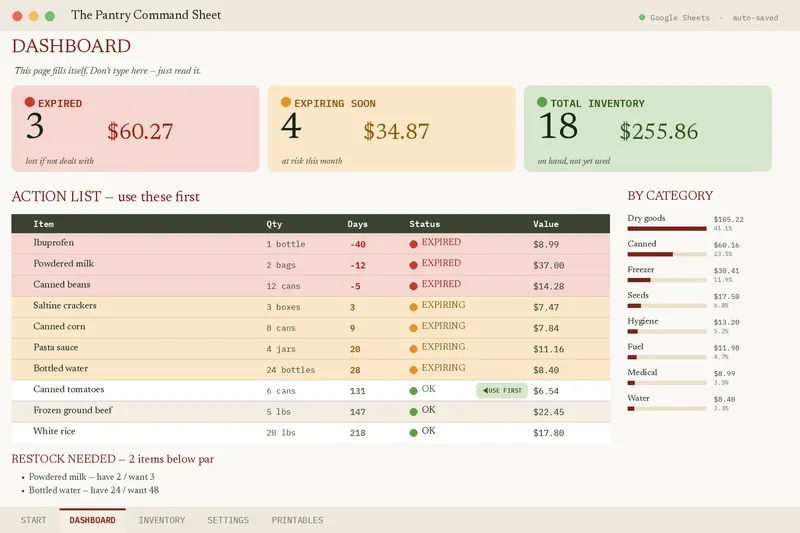The width and height of the screenshot is (800, 533).
Task: Select the Frozen ground beef item cell
Action: pyautogui.click(x=72, y=410)
